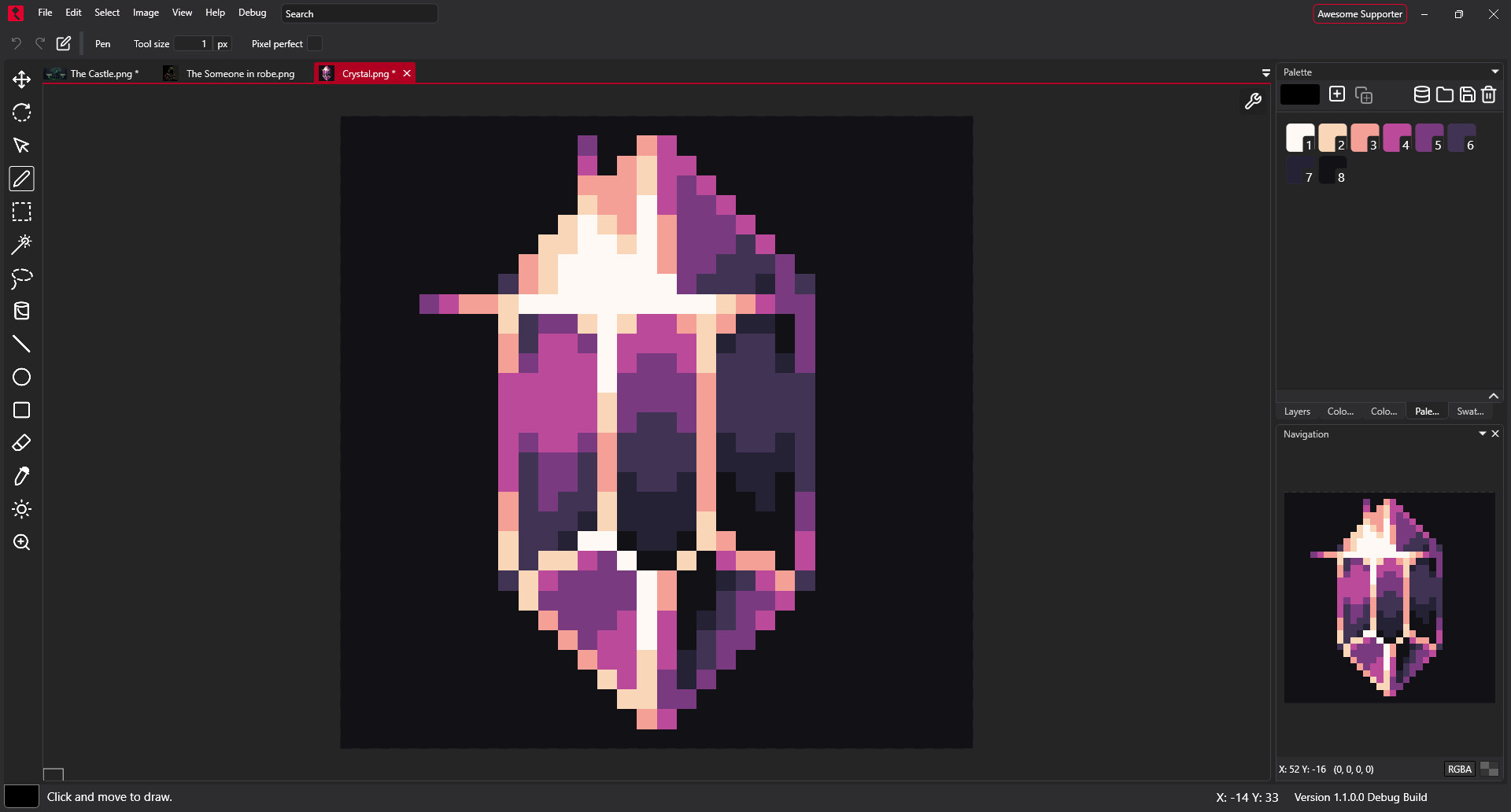Pick palette color swatch number 4
This screenshot has height=812, width=1511.
(x=1397, y=138)
